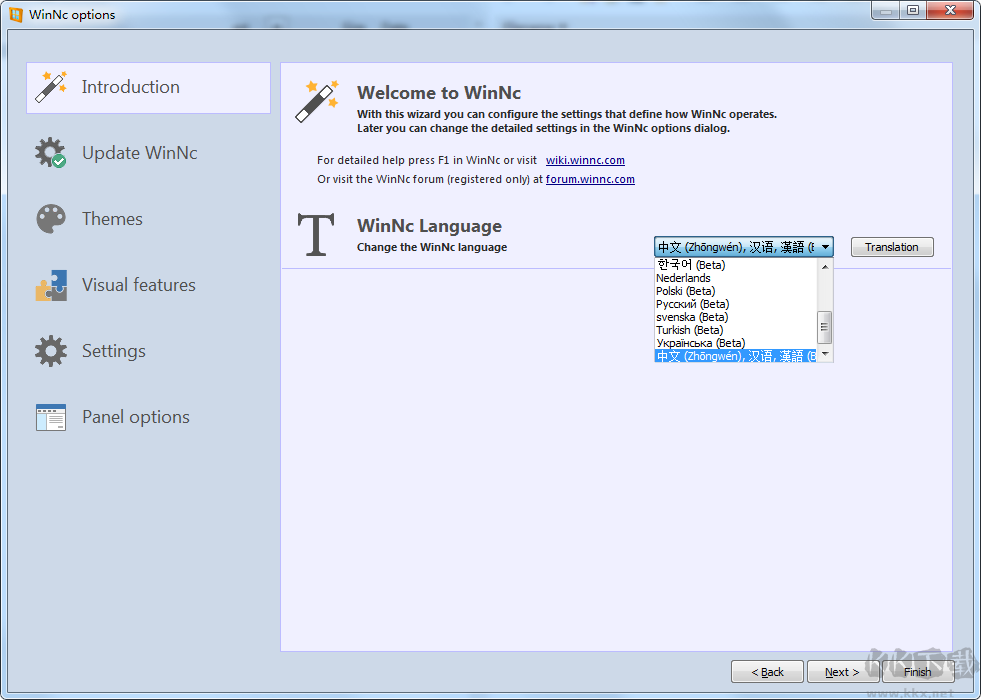Click the large T language icon
Image resolution: width=981 pixels, height=700 pixels.
point(316,235)
